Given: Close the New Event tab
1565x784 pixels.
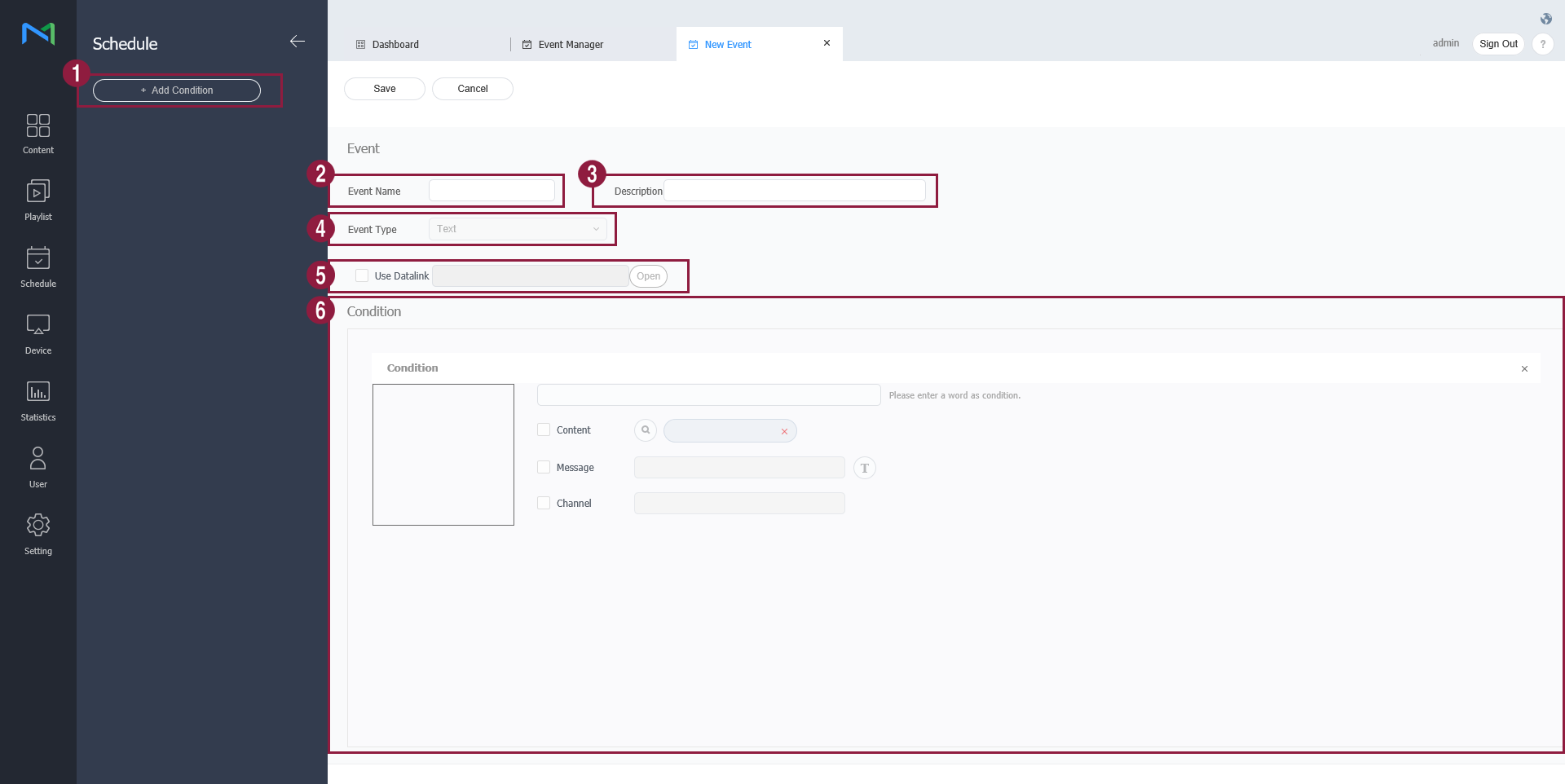Looking at the screenshot, I should point(827,43).
